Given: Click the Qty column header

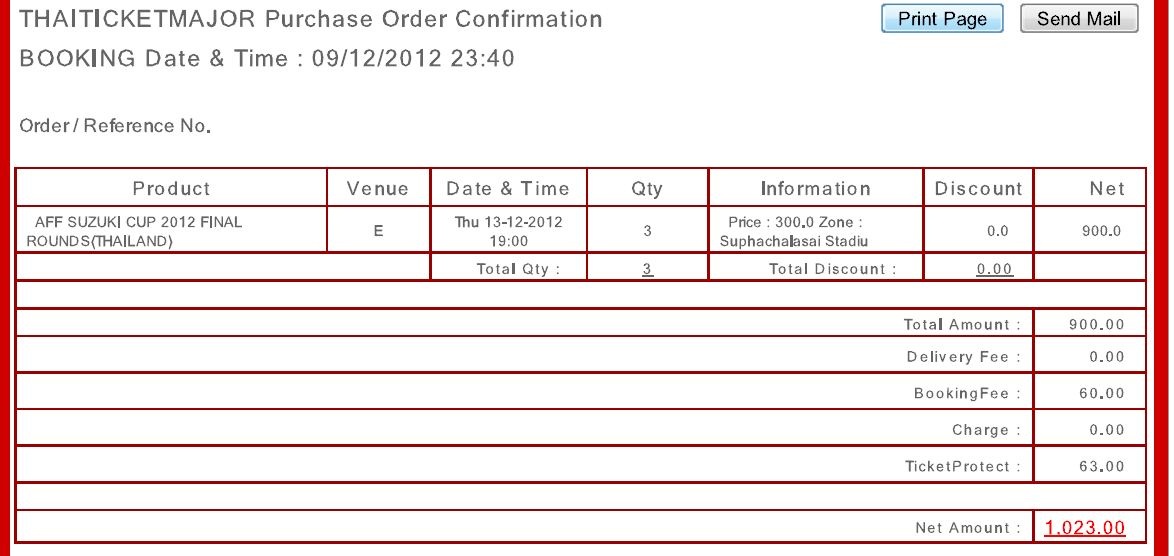Looking at the screenshot, I should click(647, 188).
